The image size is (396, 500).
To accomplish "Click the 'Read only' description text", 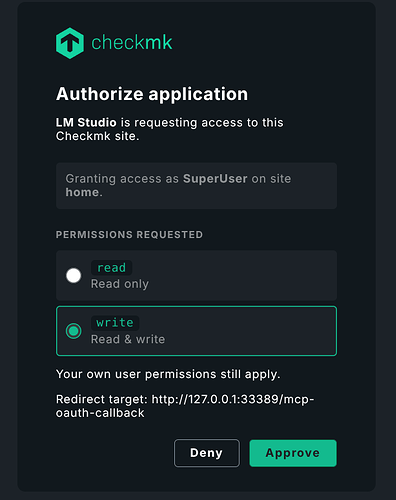I will [120, 284].
